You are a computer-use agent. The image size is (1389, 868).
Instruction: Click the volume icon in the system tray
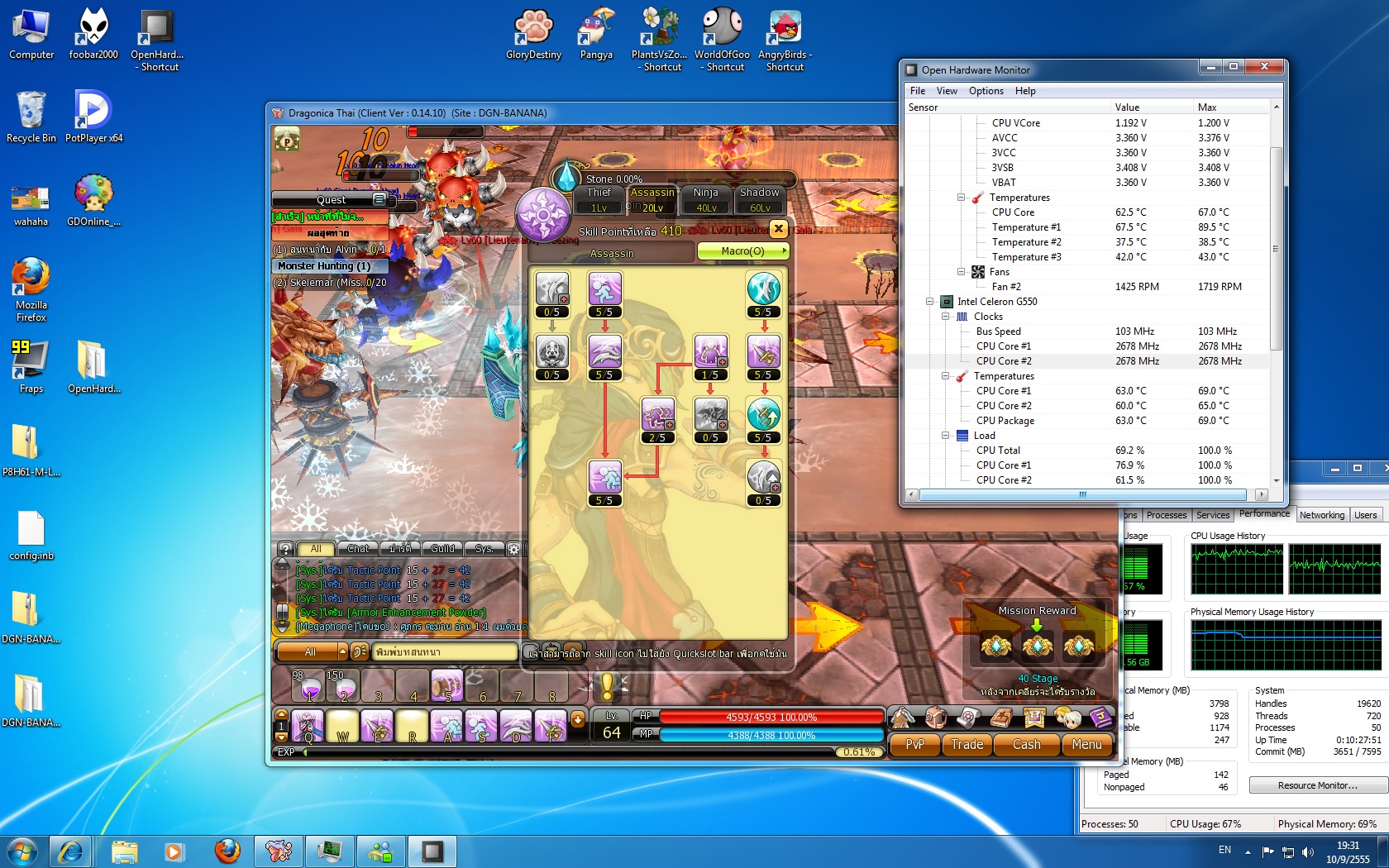tap(1307, 851)
